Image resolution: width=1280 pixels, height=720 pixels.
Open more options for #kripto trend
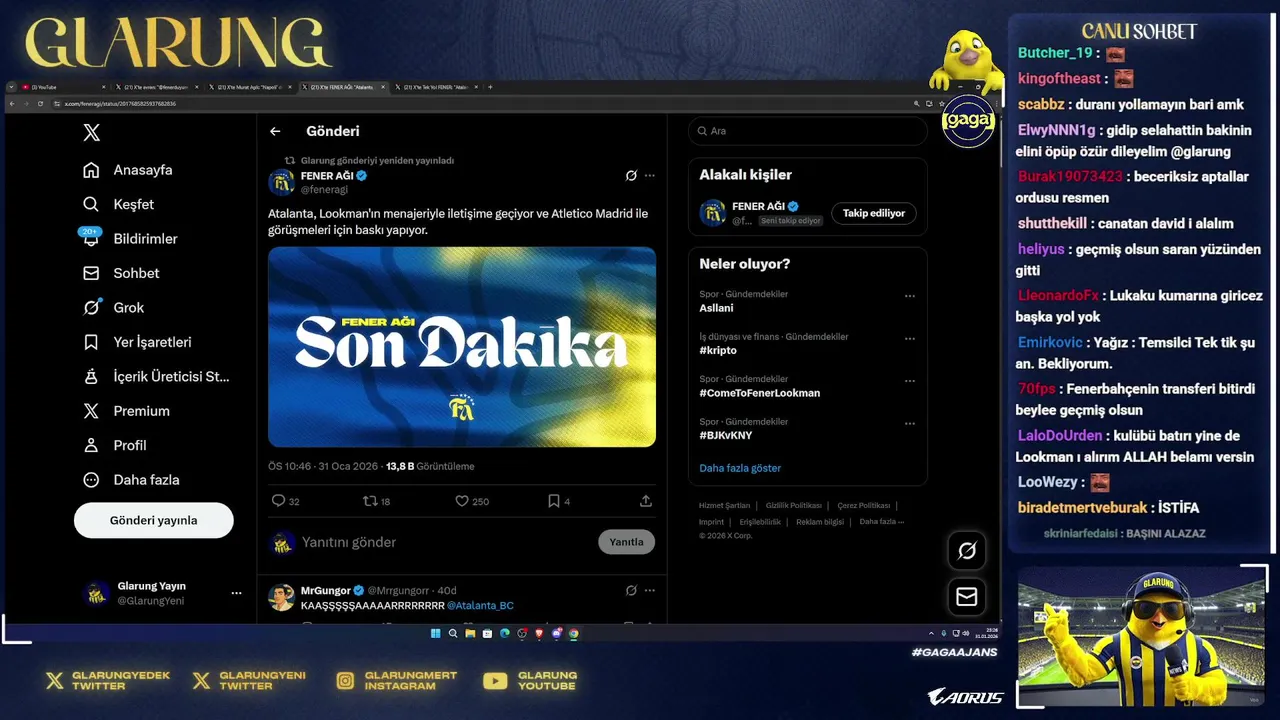pyautogui.click(x=910, y=339)
